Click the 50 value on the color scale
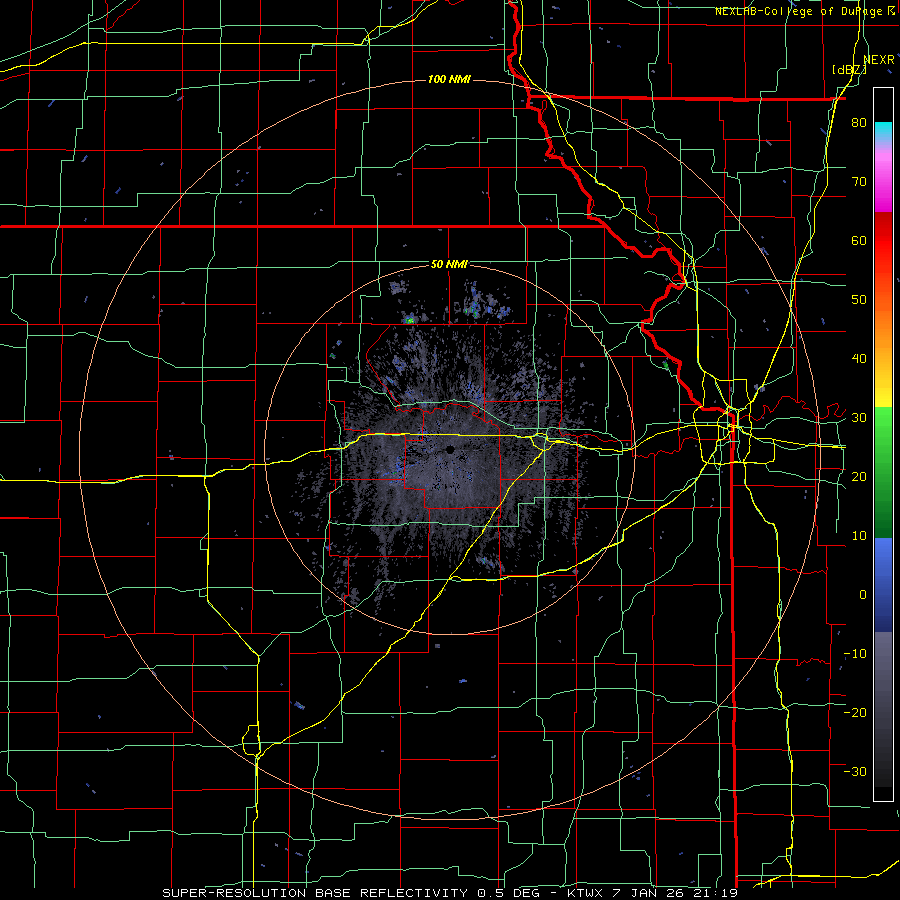The image size is (900, 900). click(859, 300)
